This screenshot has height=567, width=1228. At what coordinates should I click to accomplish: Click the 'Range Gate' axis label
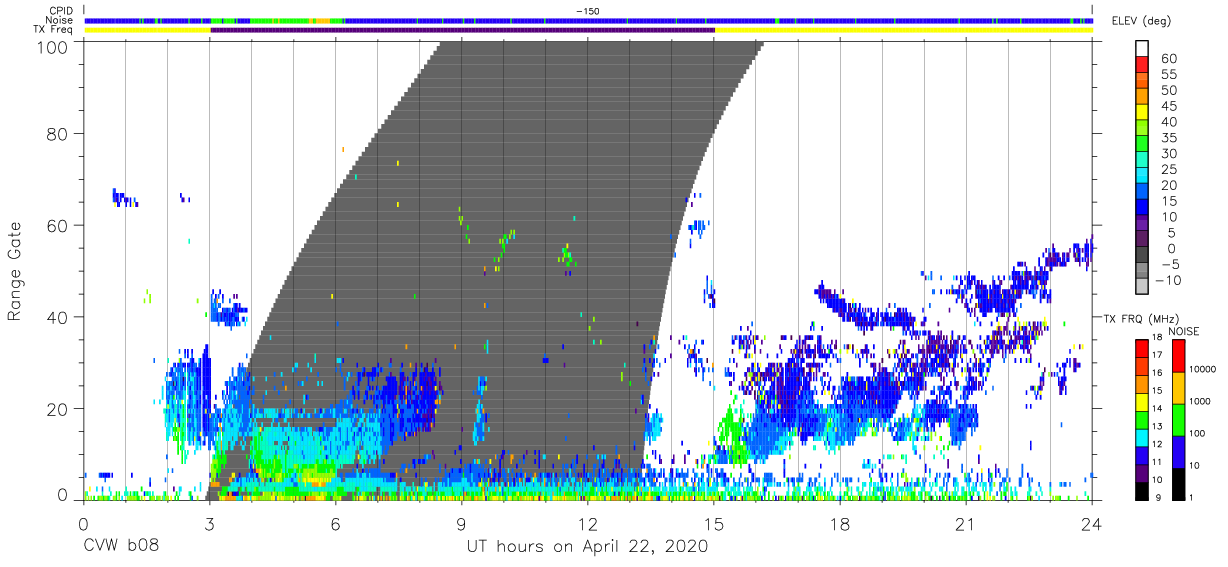(15, 271)
